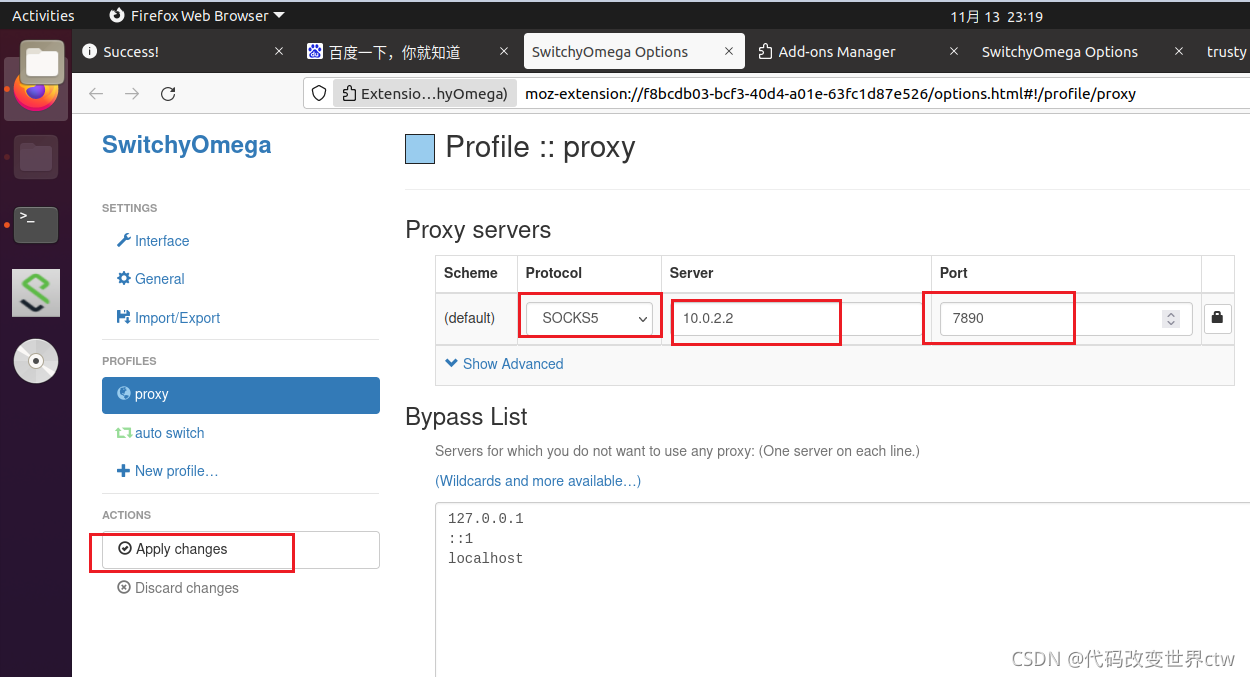Screen dimensions: 1250x677
Task: Reload the page with the refresh icon
Action: pyautogui.click(x=168, y=94)
